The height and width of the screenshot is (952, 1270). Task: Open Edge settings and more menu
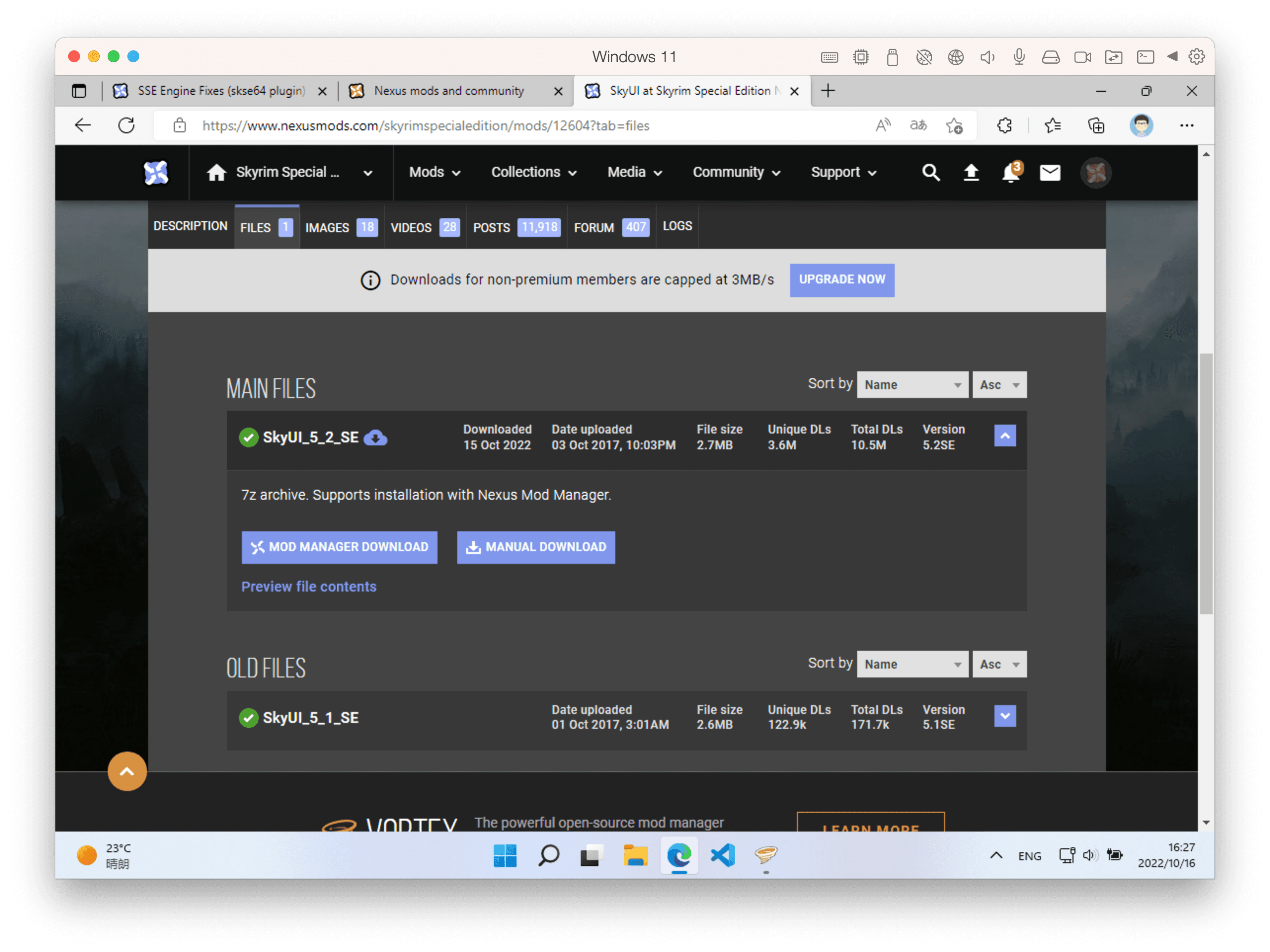[1187, 125]
